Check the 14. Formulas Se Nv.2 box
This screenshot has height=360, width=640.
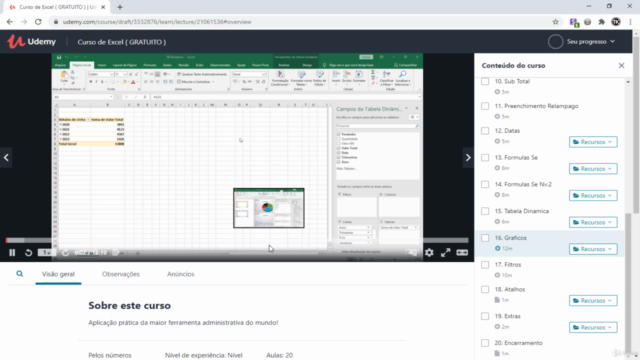[485, 184]
